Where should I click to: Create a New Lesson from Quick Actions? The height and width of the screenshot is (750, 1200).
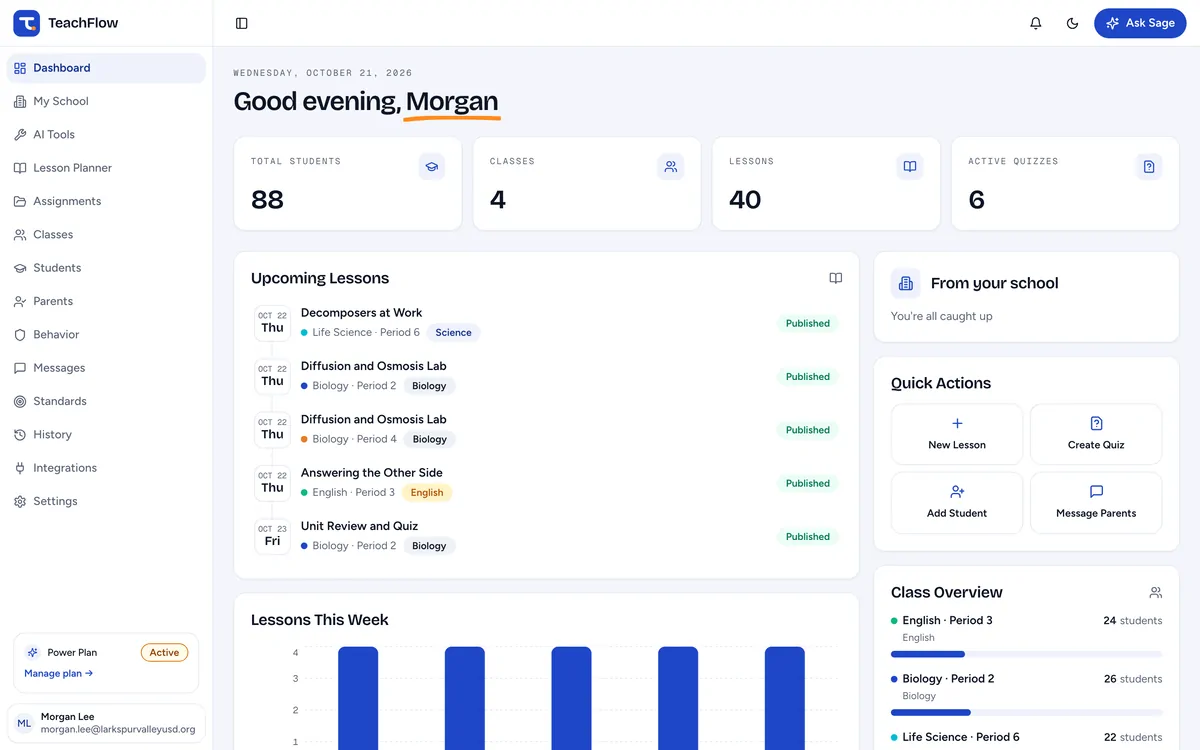(957, 434)
